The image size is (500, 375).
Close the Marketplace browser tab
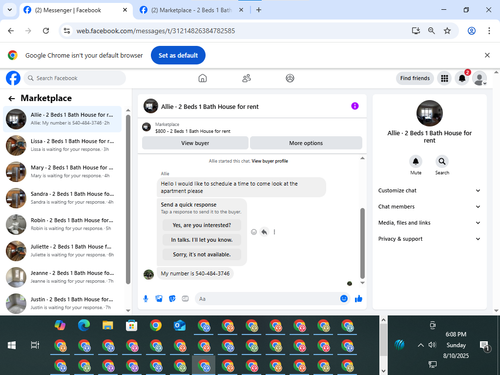(241, 10)
